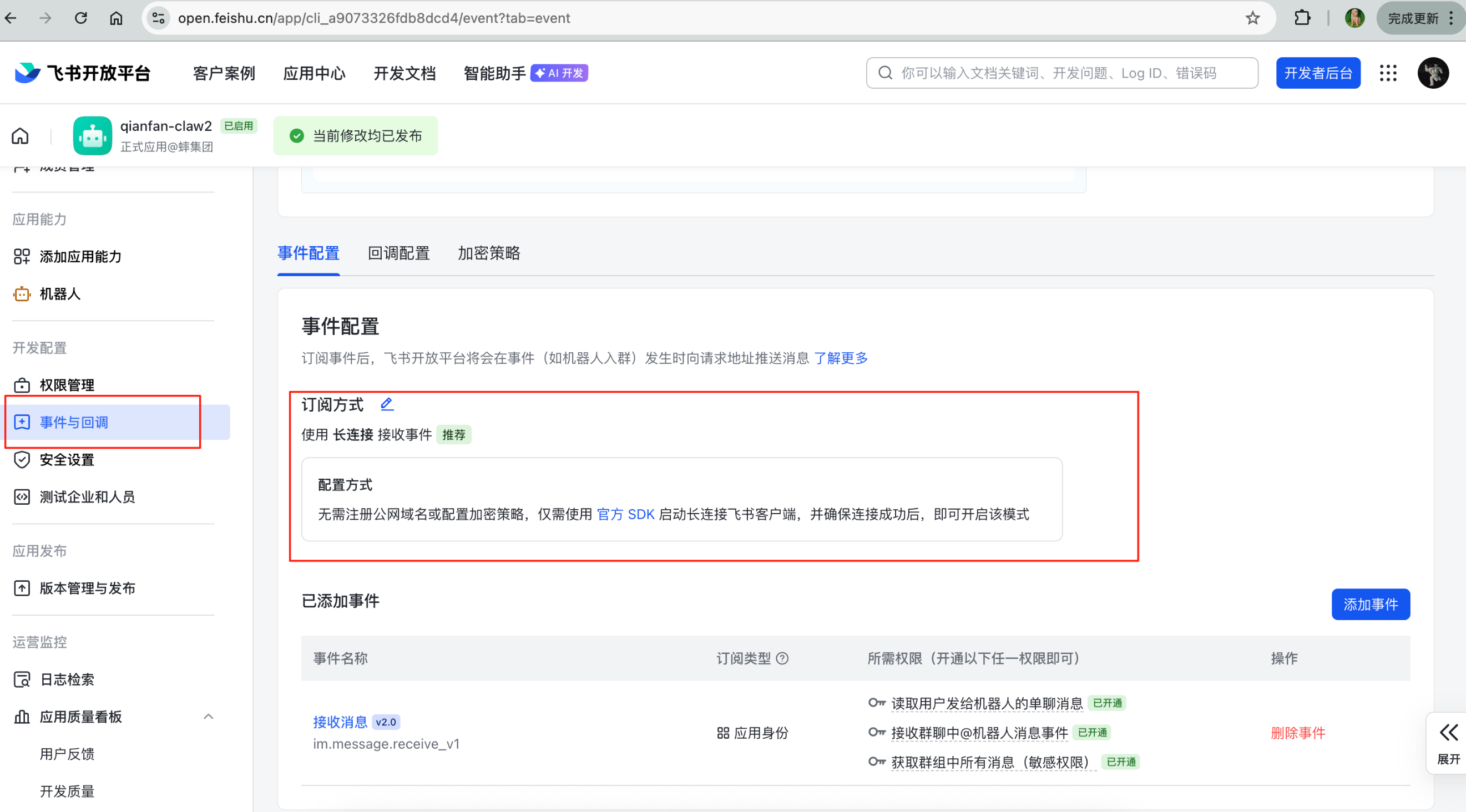1466x812 pixels.
Task: Open 版本管理与发布 in the sidebar
Action: click(x=87, y=588)
